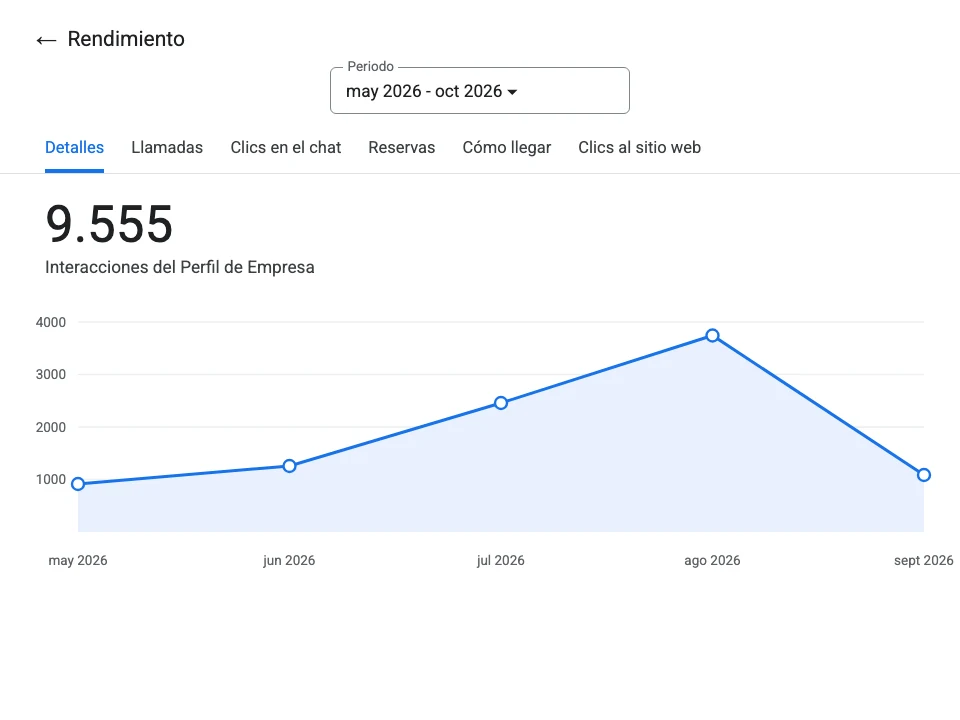Screen dimensions: 960x720
Task: Click the may 2026 x-axis label
Action: coord(78,560)
